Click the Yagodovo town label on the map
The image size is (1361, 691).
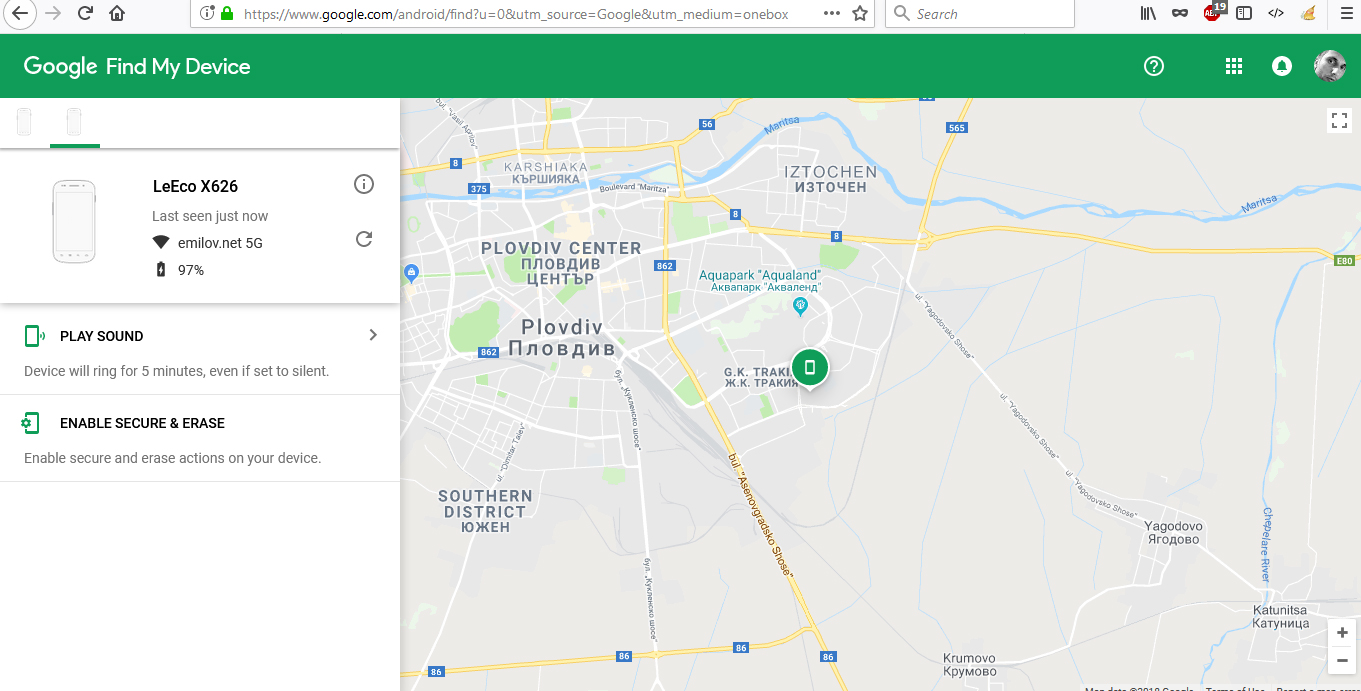click(x=1173, y=532)
